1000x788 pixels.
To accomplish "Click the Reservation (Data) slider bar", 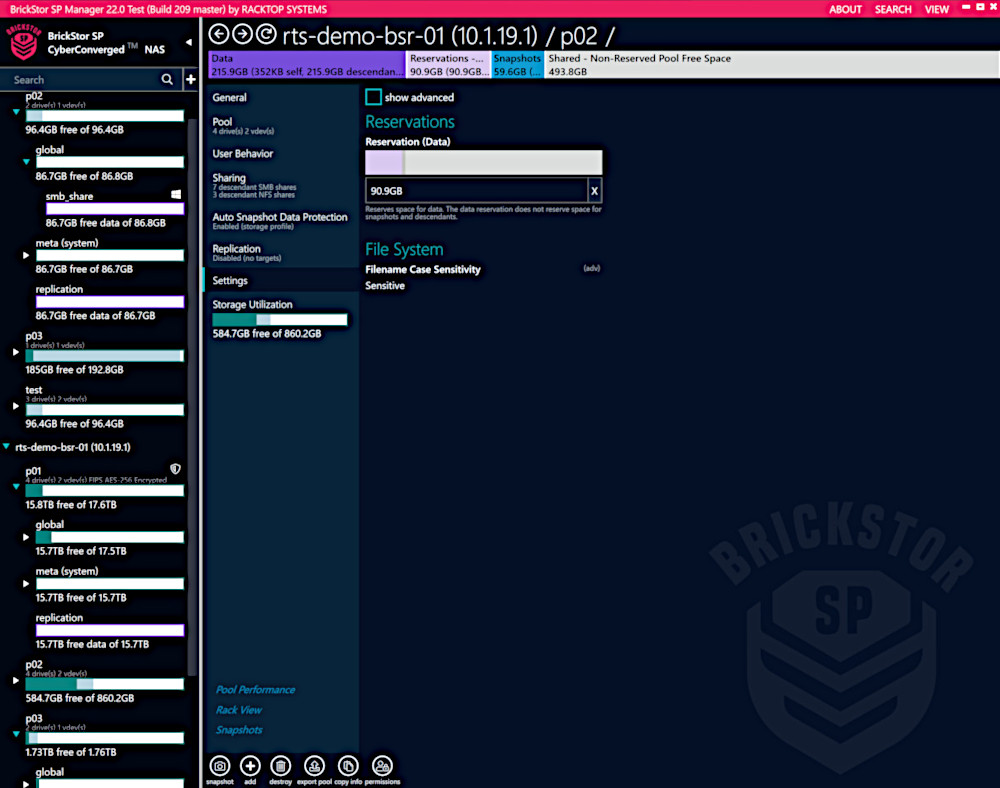I will click(483, 161).
